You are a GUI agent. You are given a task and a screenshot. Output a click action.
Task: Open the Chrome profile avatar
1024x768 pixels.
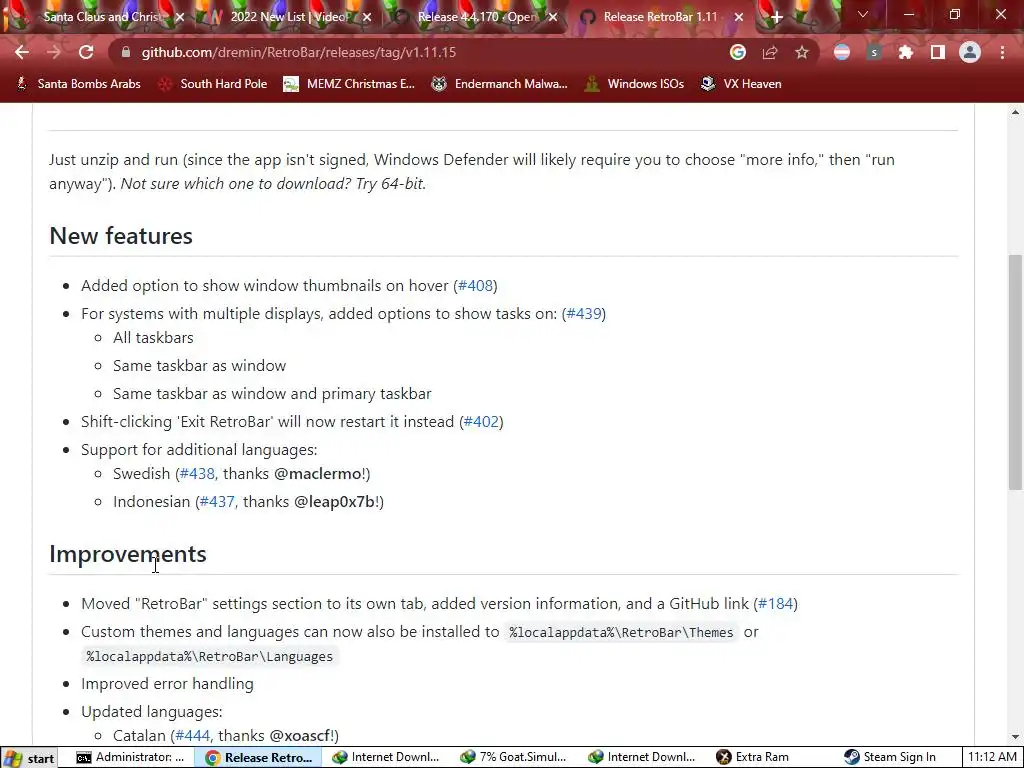970,52
